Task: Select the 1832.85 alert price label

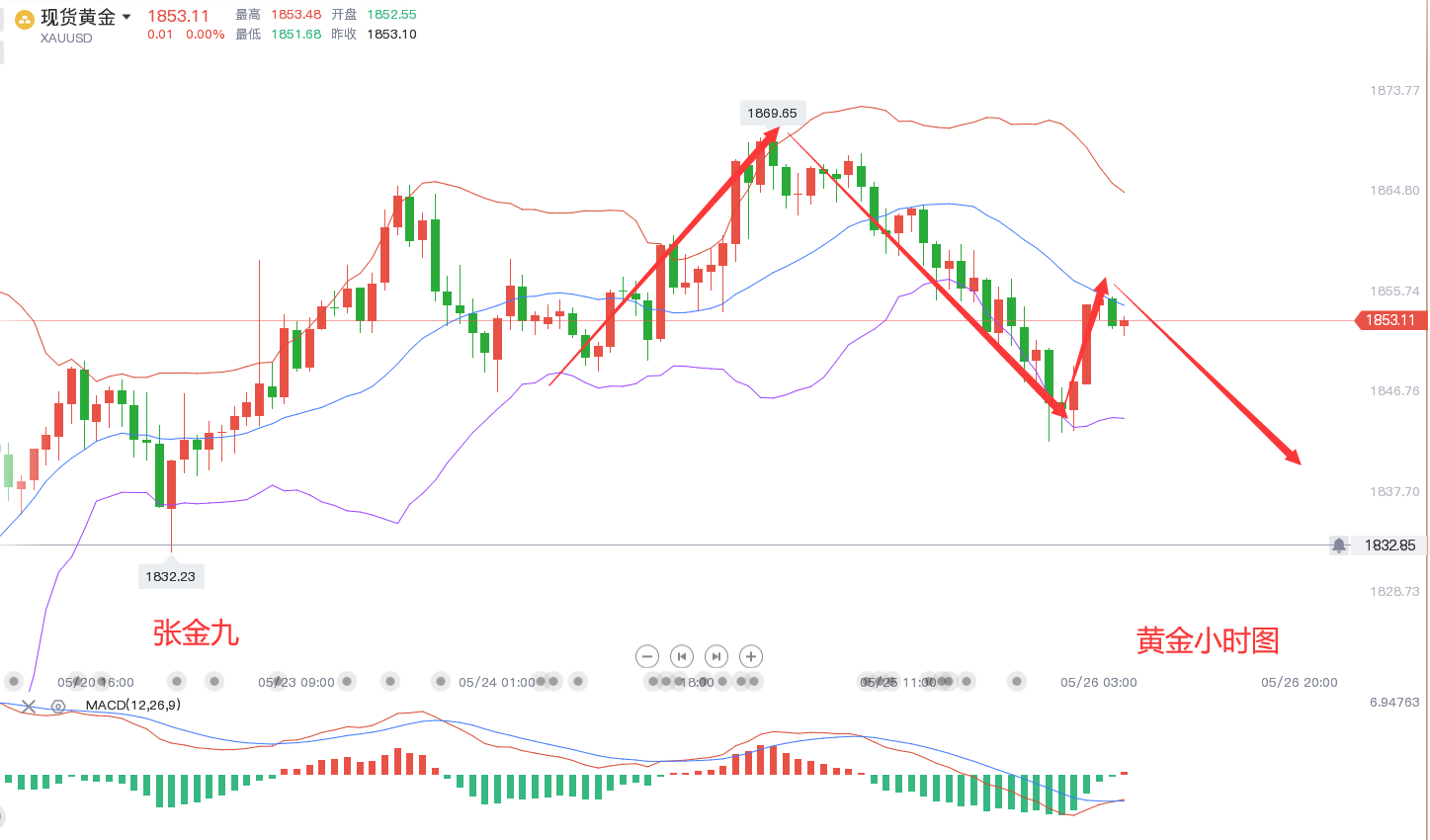Action: point(1389,546)
